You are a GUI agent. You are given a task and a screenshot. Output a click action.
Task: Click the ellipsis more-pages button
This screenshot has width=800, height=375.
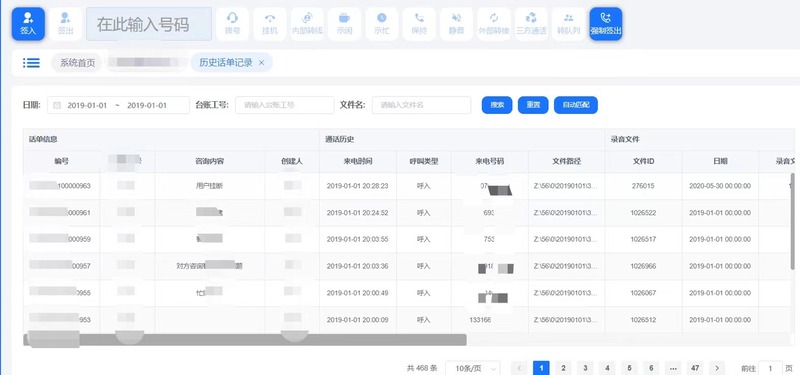point(673,368)
